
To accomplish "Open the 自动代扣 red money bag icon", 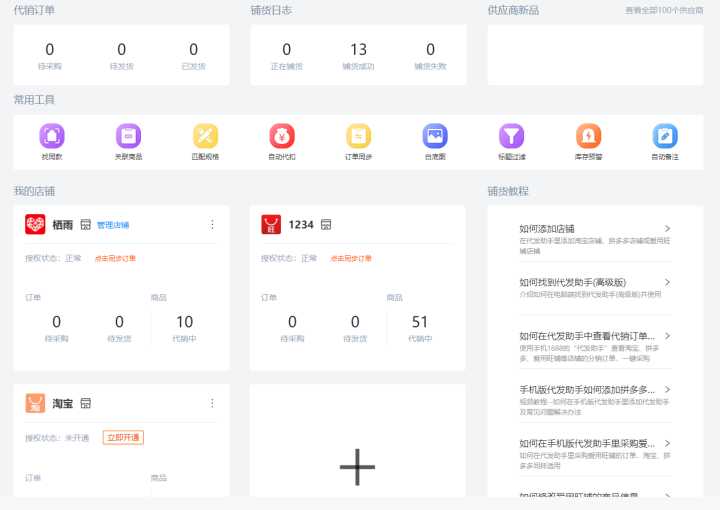I will pos(282,136).
